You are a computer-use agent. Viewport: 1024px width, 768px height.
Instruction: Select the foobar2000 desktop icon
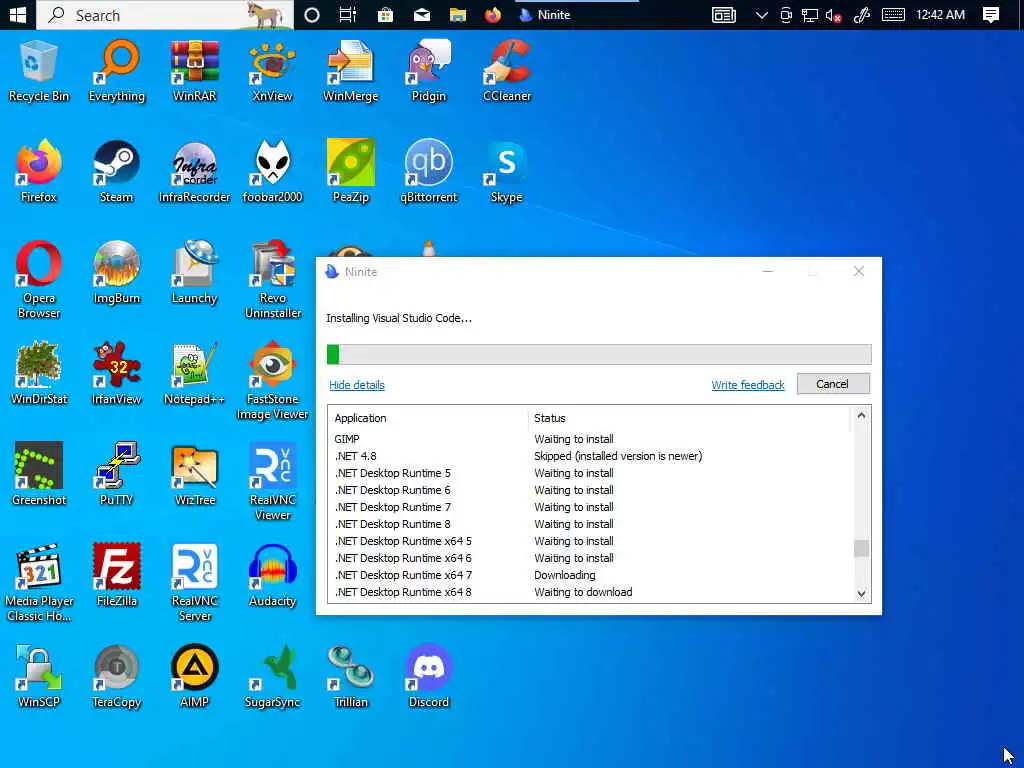(x=272, y=172)
